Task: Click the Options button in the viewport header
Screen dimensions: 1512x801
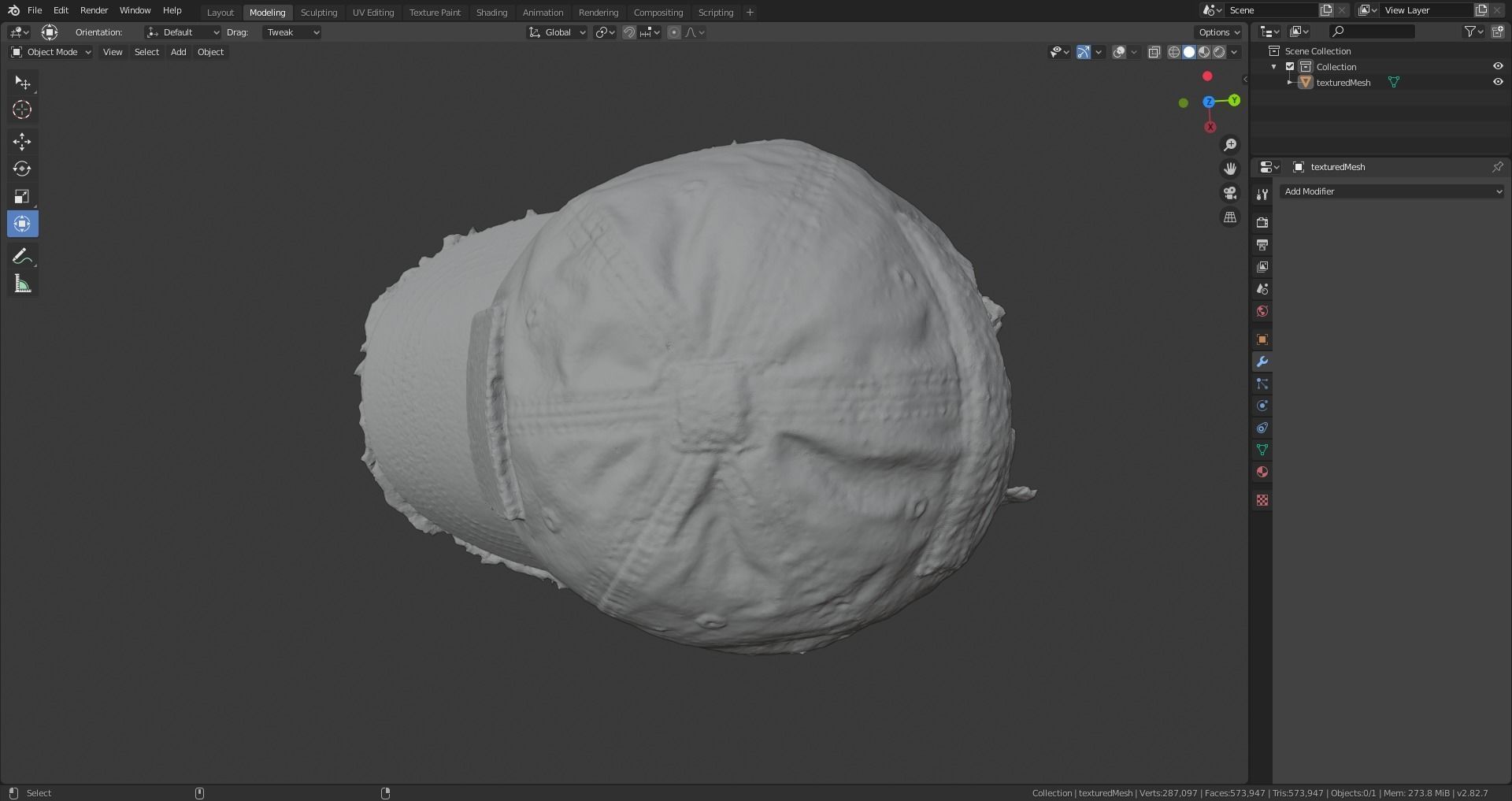Action: point(1217,32)
